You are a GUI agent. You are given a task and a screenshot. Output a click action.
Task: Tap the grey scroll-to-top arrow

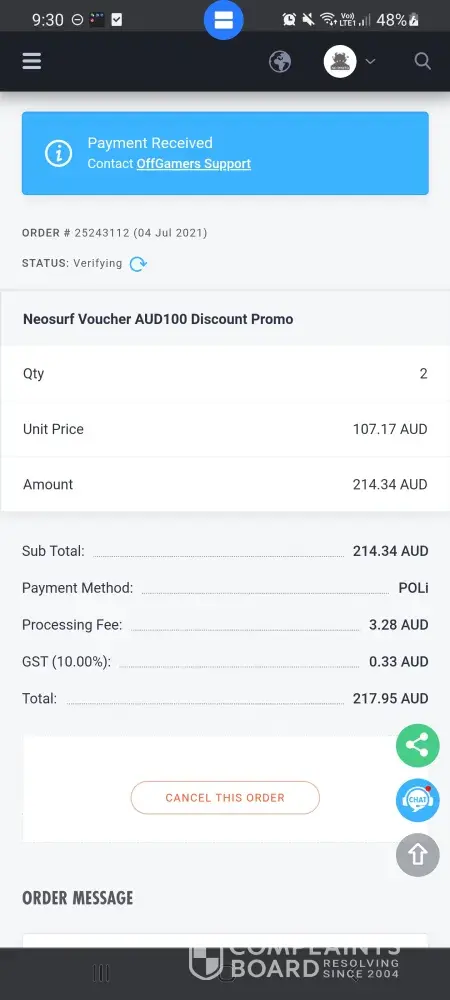click(x=417, y=855)
